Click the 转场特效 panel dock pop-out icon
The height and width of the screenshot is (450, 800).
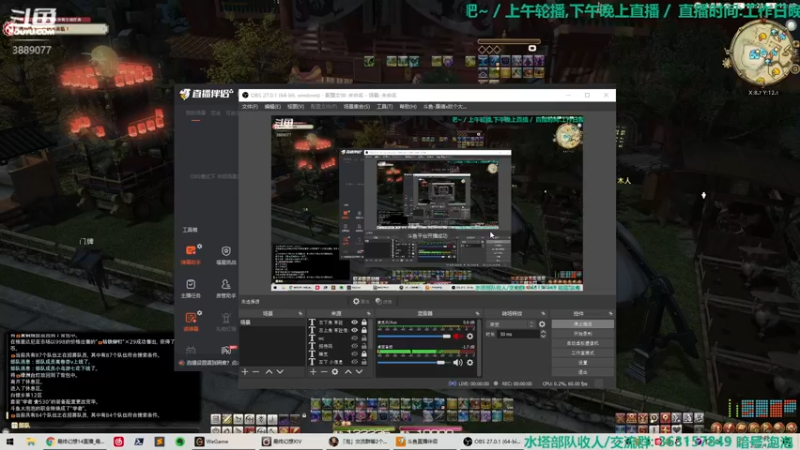pos(543,313)
